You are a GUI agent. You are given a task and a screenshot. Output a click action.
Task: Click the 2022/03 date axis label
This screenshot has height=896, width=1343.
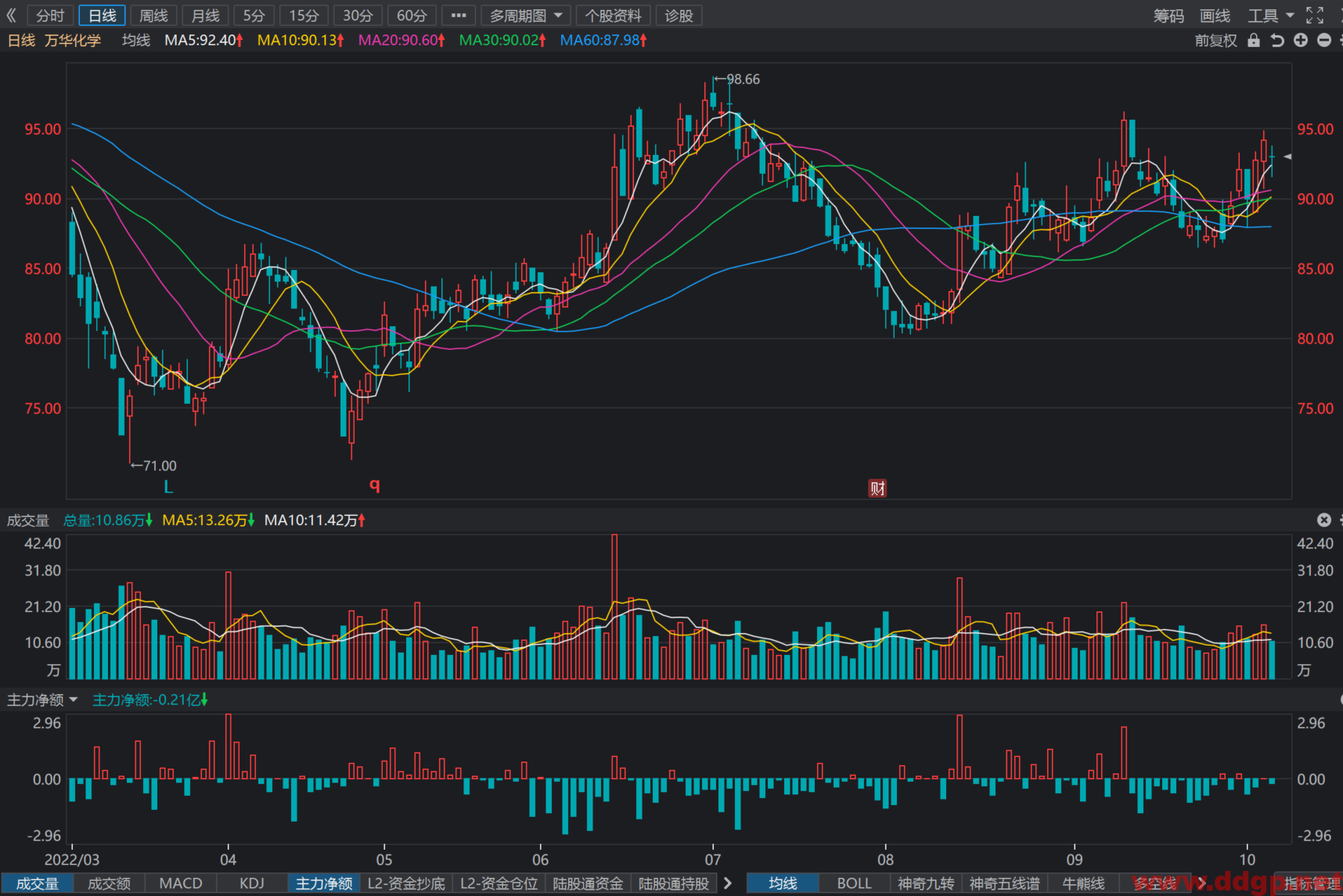coord(72,859)
